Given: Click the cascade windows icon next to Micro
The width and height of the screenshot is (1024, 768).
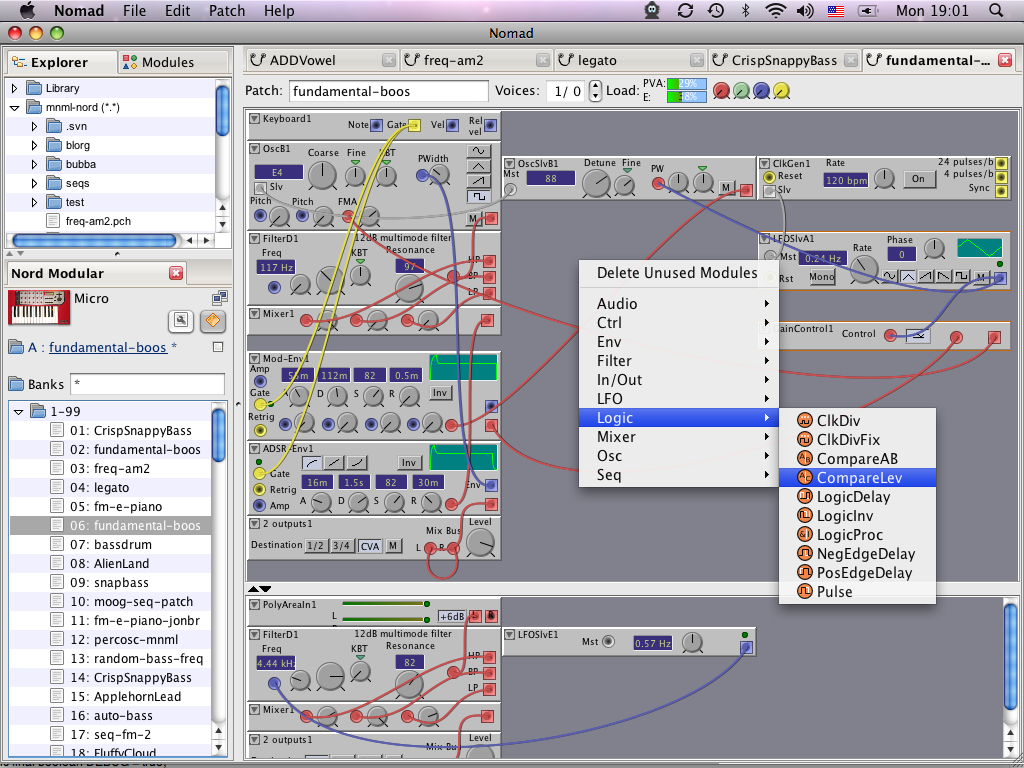Looking at the screenshot, I should point(220,299).
